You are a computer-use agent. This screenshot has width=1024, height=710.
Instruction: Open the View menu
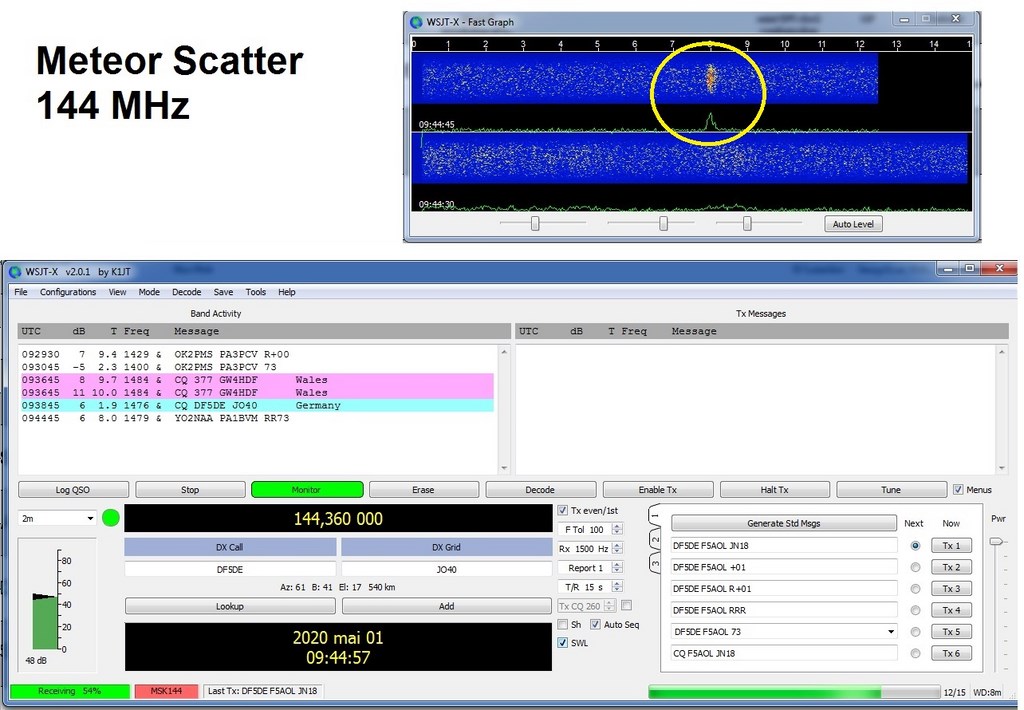pyautogui.click(x=118, y=292)
